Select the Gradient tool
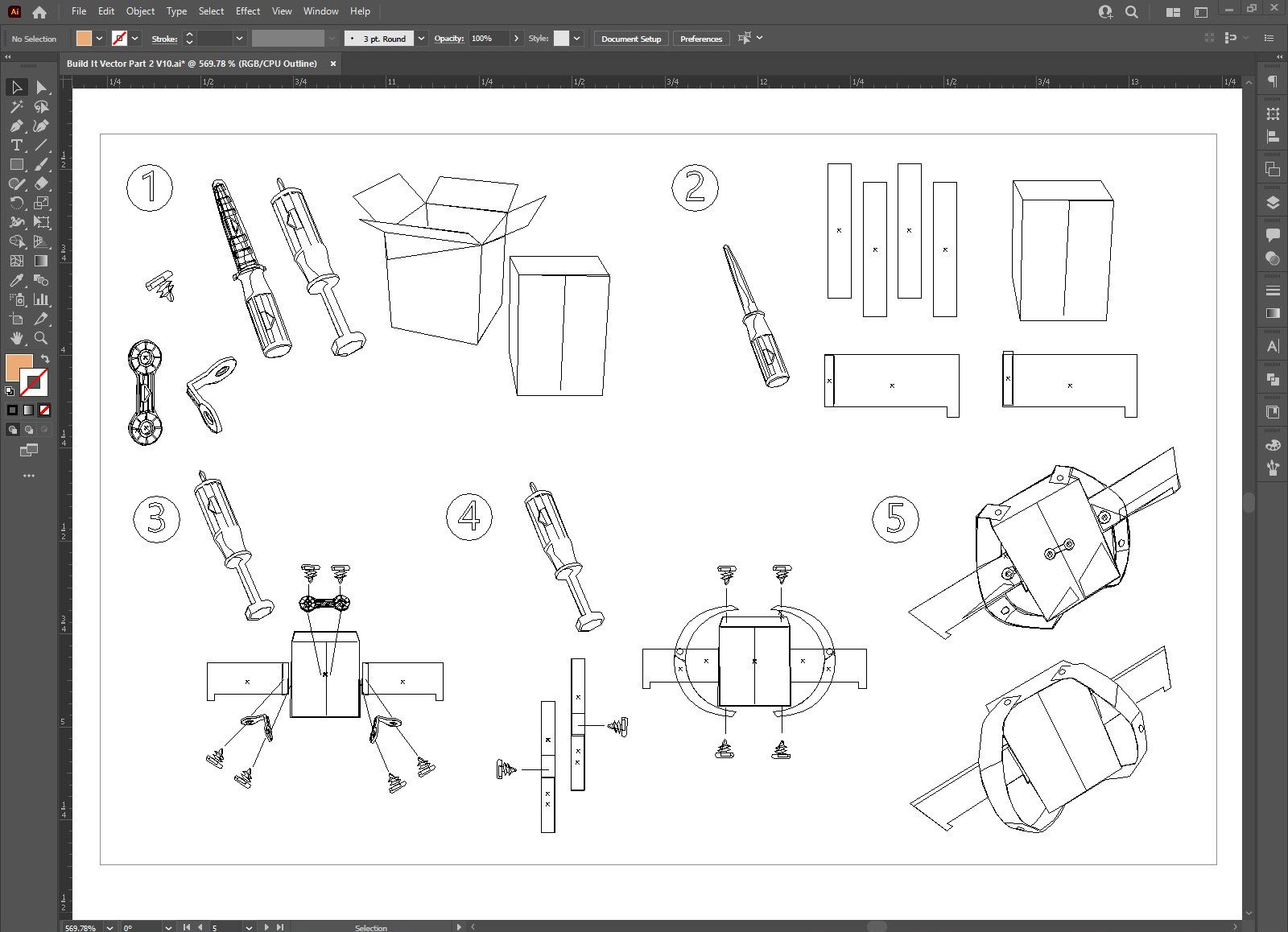 41,261
